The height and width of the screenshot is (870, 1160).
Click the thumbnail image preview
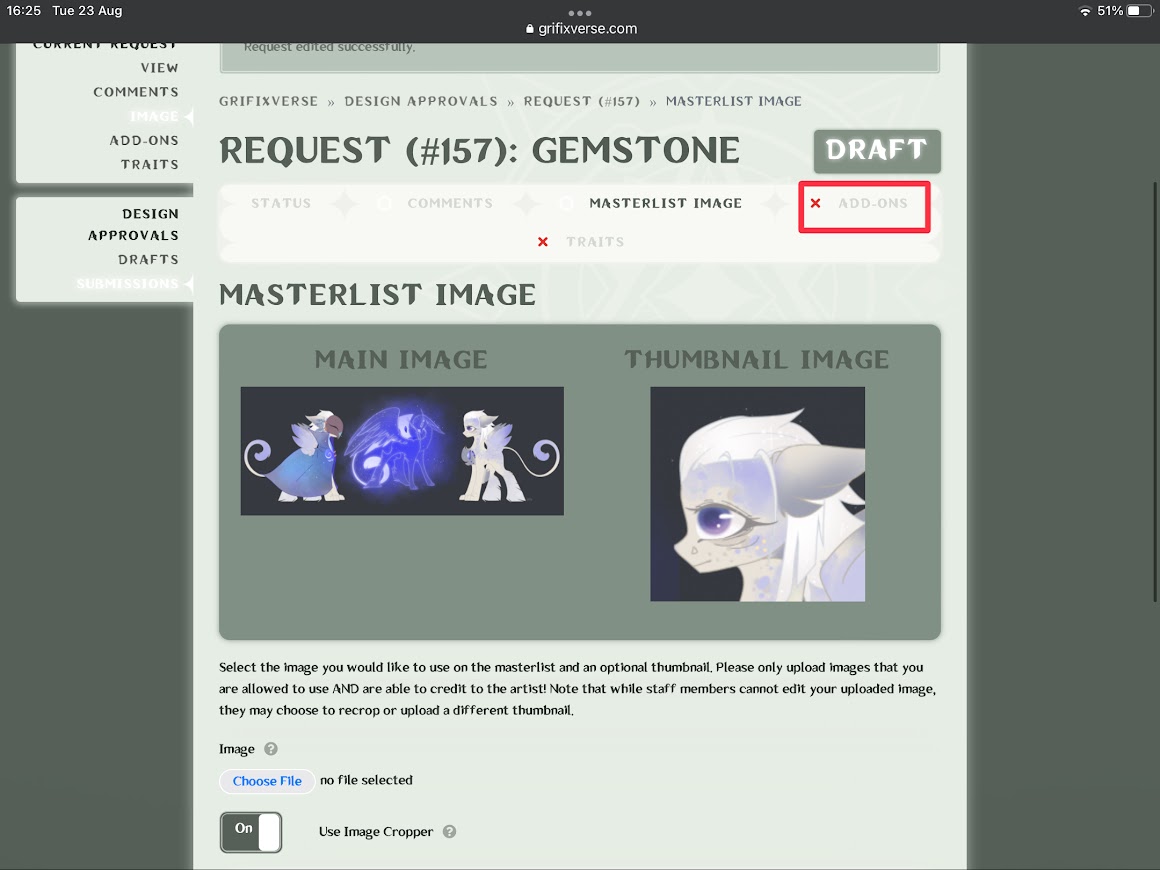coord(757,494)
